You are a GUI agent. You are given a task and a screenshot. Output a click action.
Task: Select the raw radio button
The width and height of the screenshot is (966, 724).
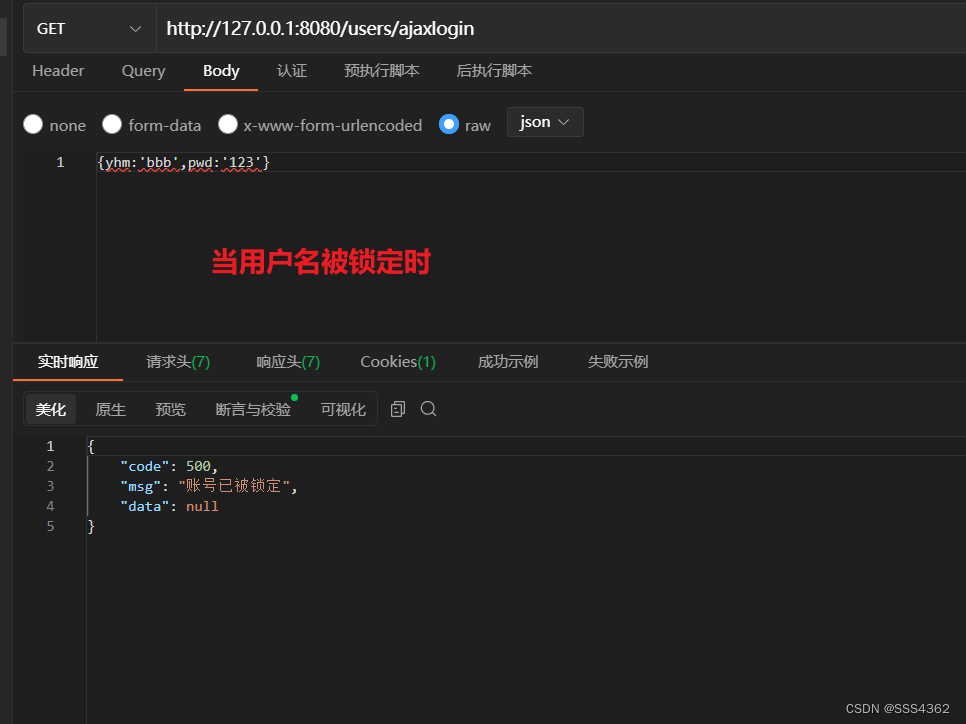pyautogui.click(x=448, y=124)
